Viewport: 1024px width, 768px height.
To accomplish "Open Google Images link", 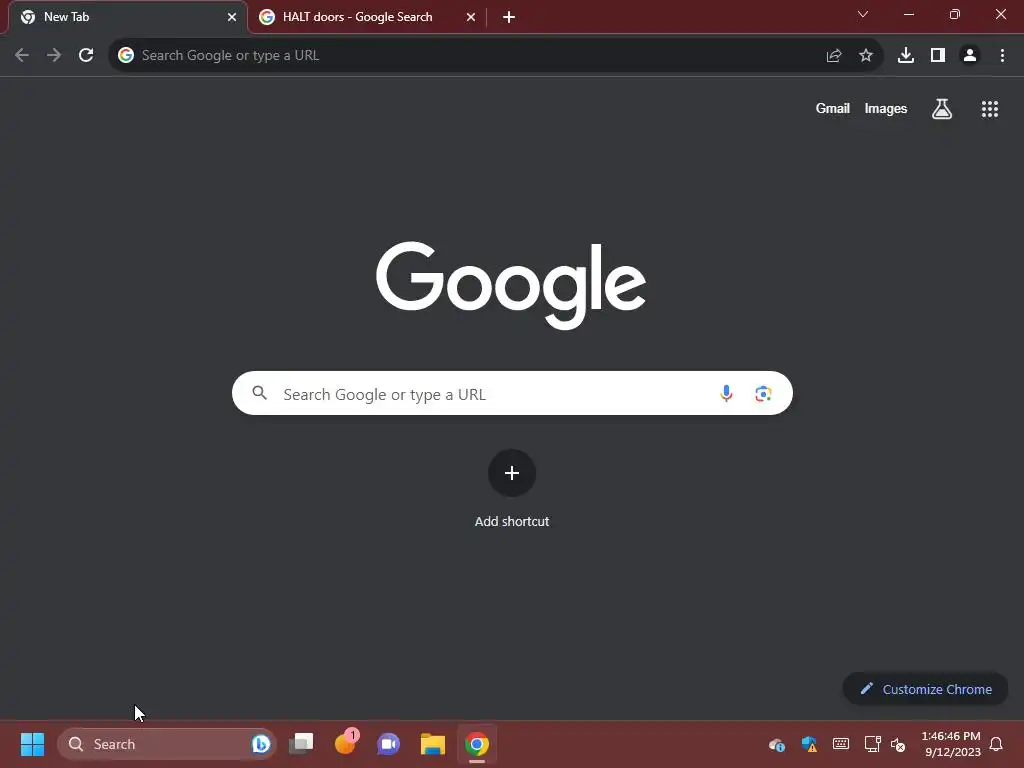I will coord(886,108).
